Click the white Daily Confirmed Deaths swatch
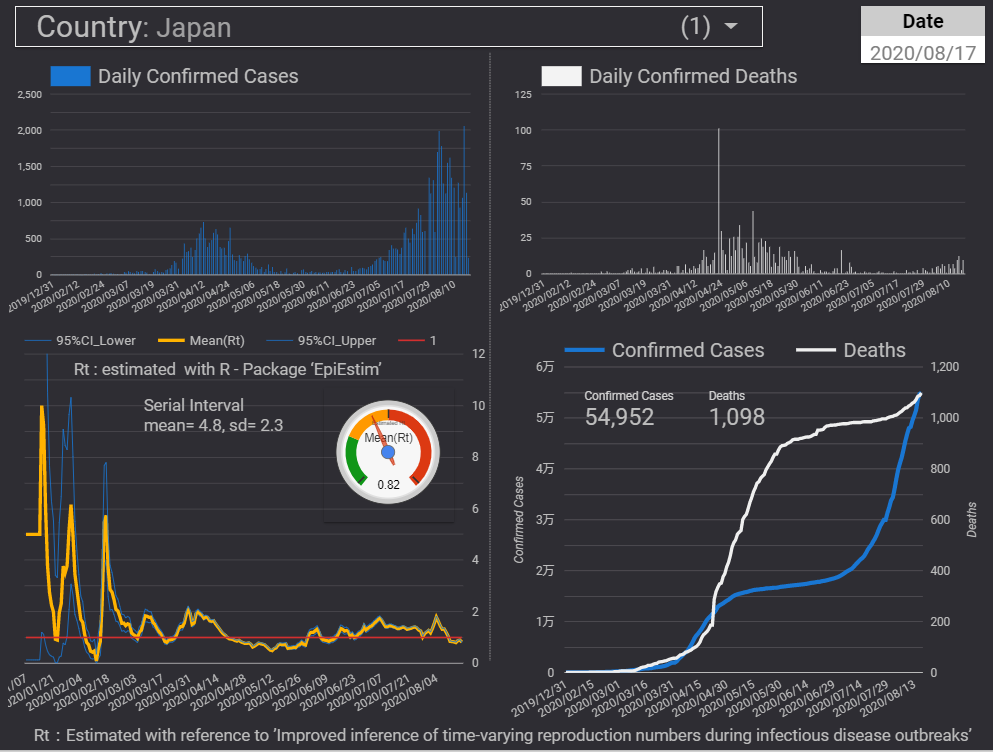The height and width of the screenshot is (752, 993). tap(561, 76)
